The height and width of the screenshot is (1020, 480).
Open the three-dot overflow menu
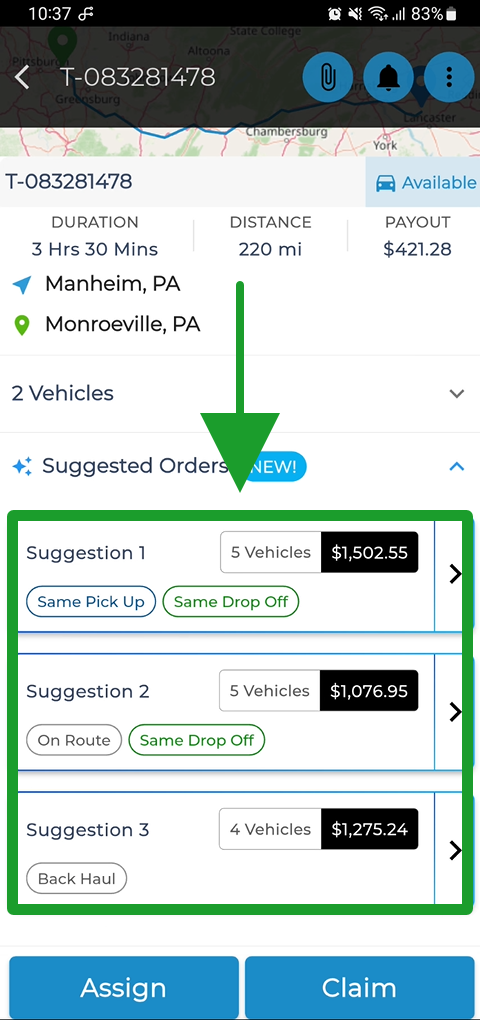449,77
